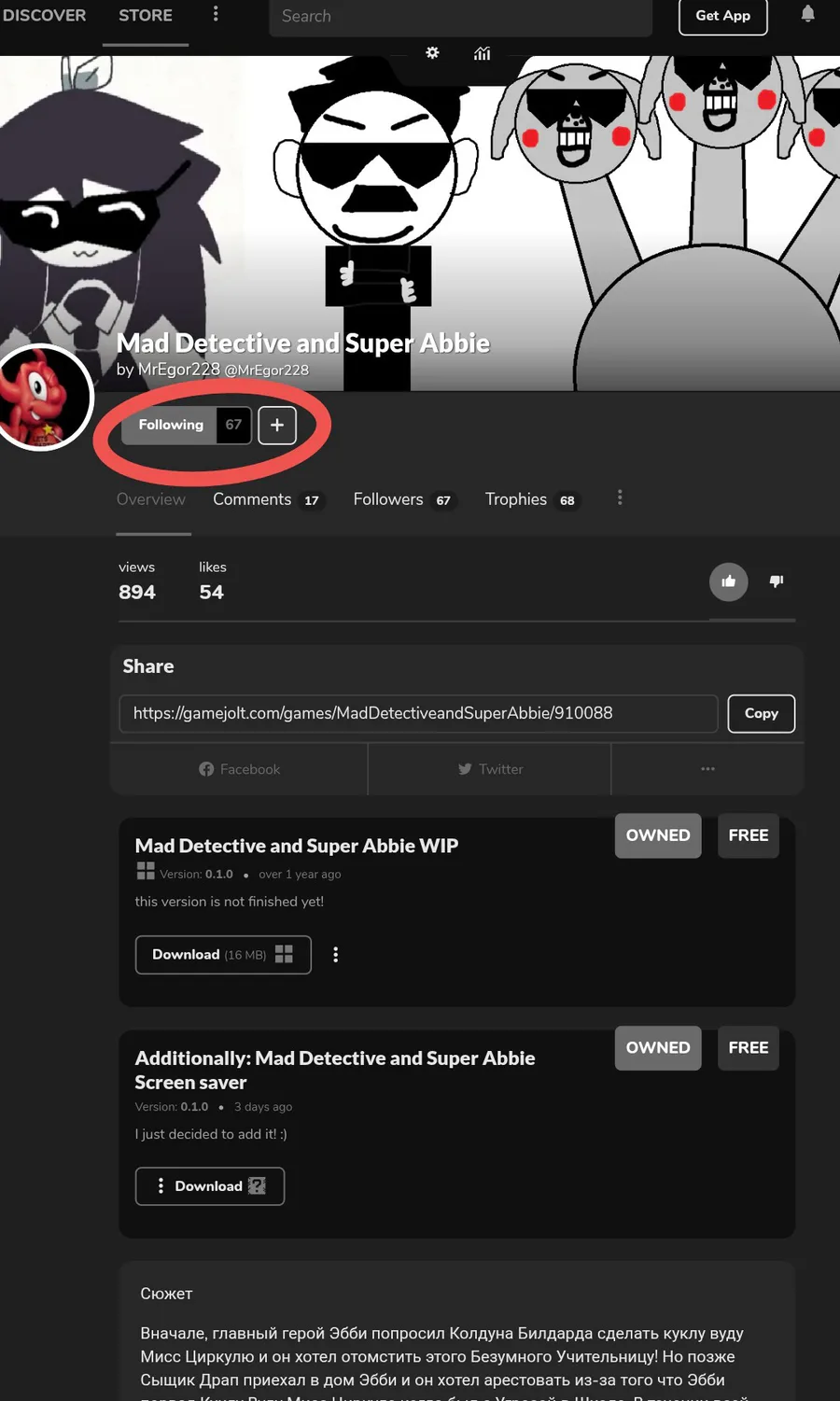Open the top navigation more options menu
The width and height of the screenshot is (840, 1401).
(216, 14)
